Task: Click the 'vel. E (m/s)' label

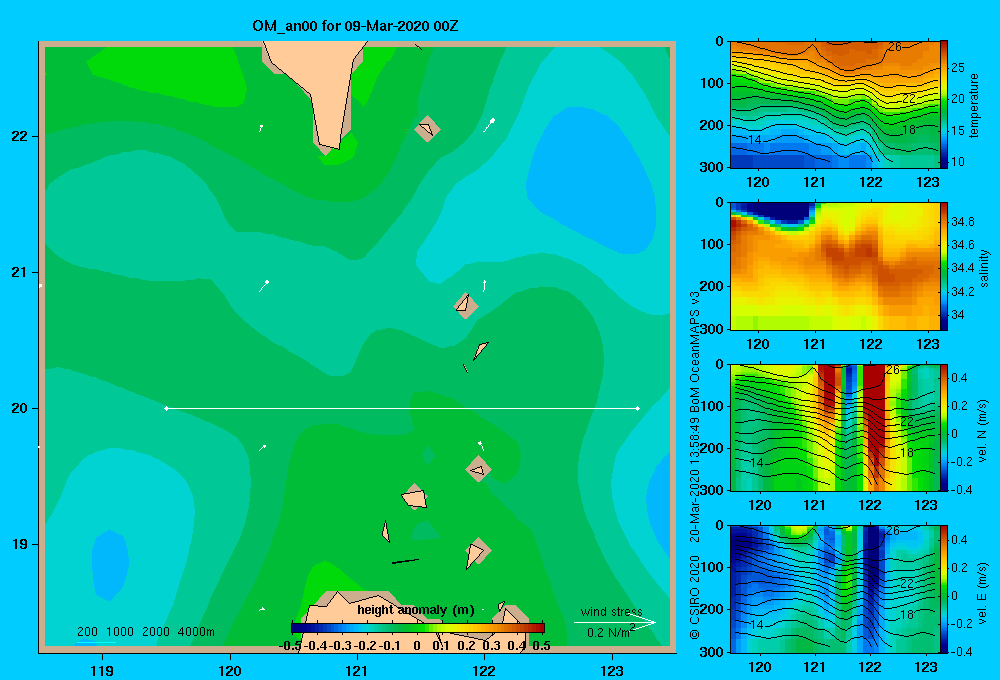Action: point(983,591)
